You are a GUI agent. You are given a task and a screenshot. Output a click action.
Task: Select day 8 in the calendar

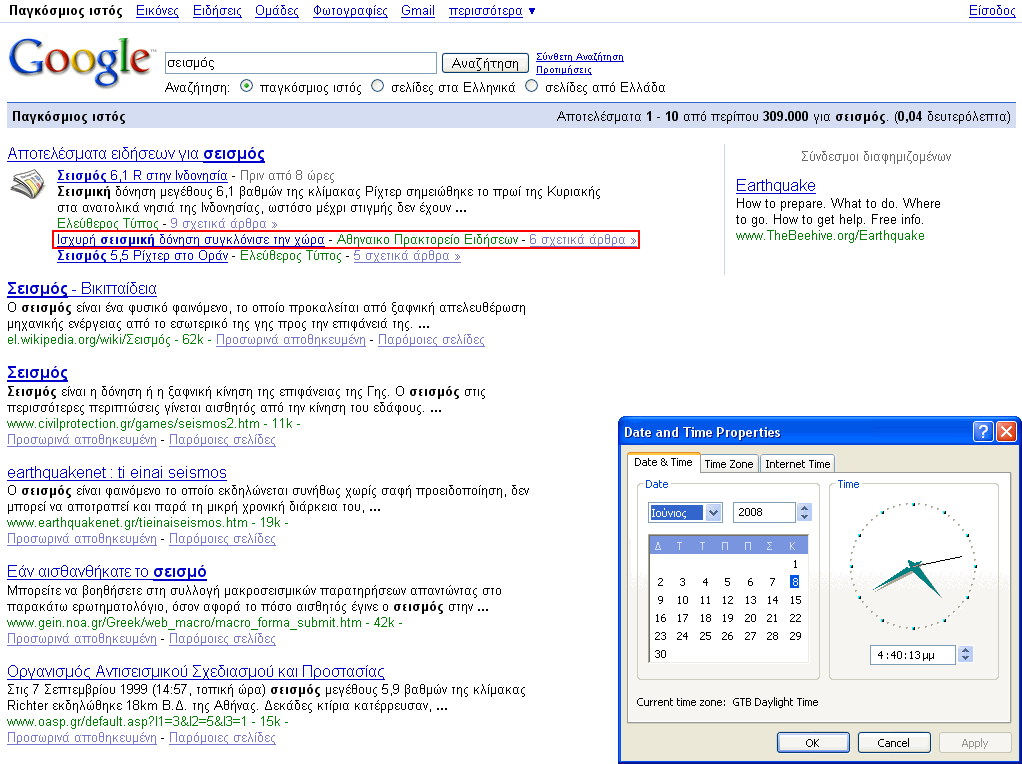click(x=795, y=582)
